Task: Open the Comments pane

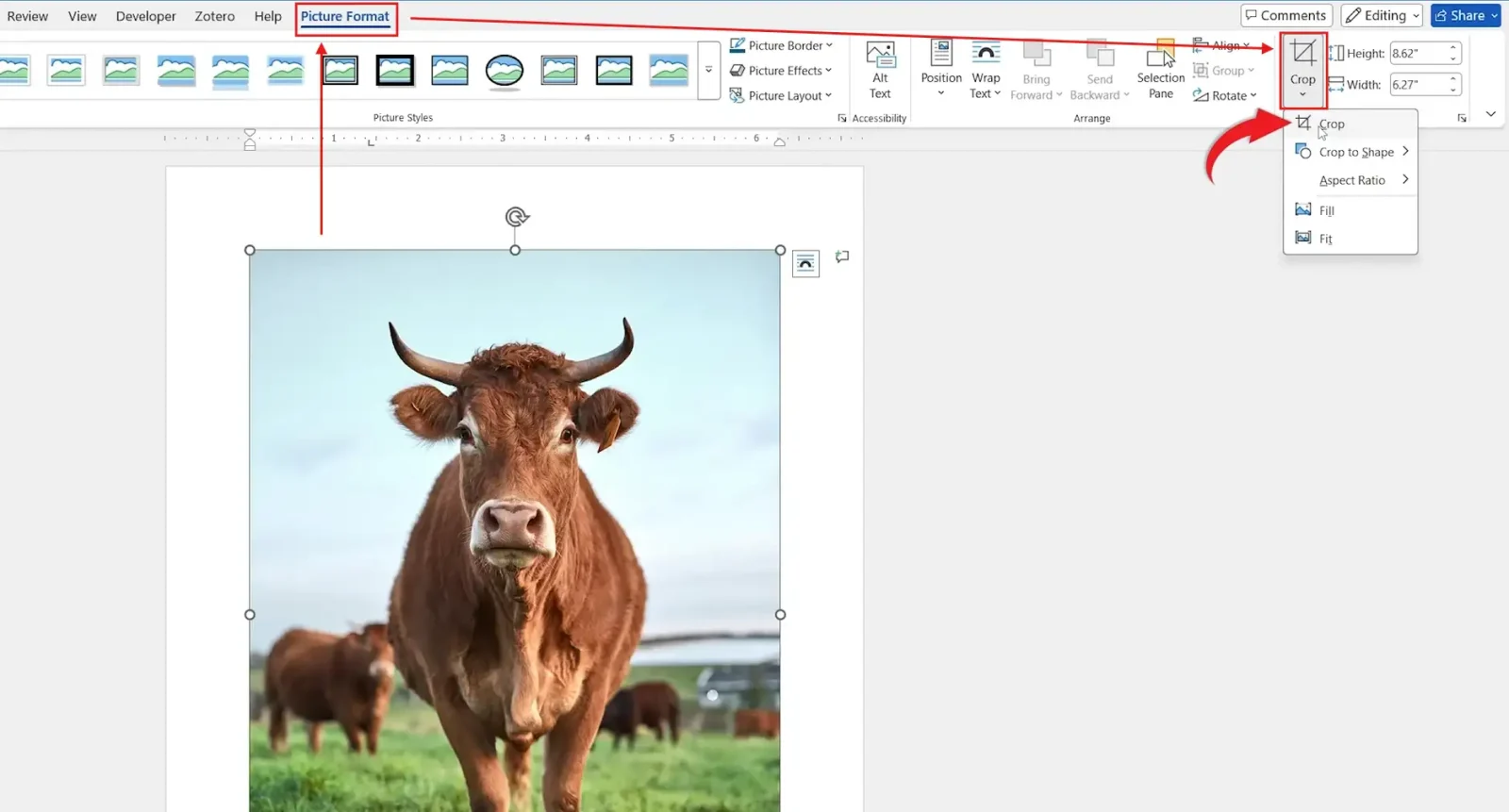Action: coord(1286,15)
